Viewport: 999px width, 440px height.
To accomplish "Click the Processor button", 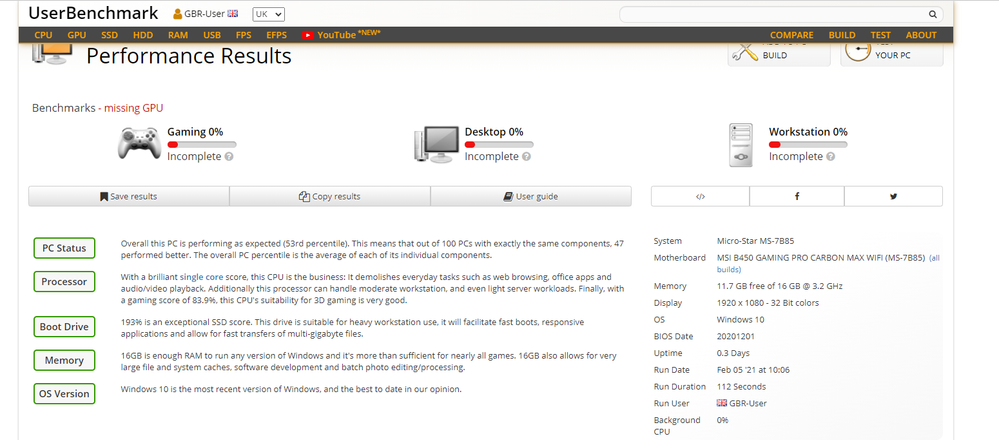I will pos(64,281).
